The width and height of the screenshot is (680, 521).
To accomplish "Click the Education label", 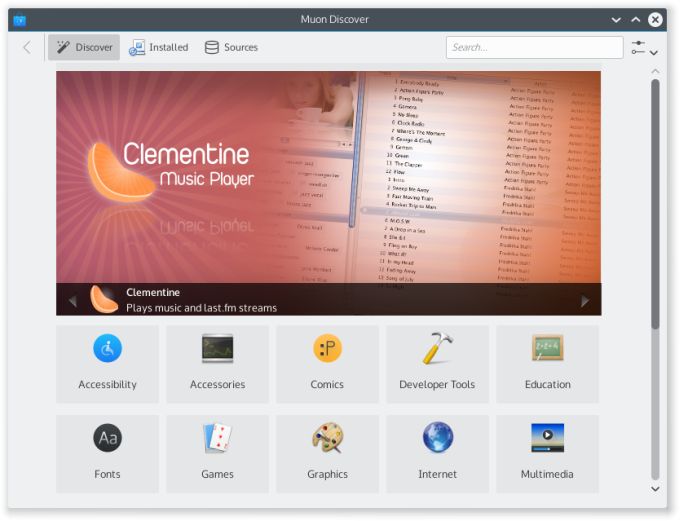I will (x=547, y=384).
